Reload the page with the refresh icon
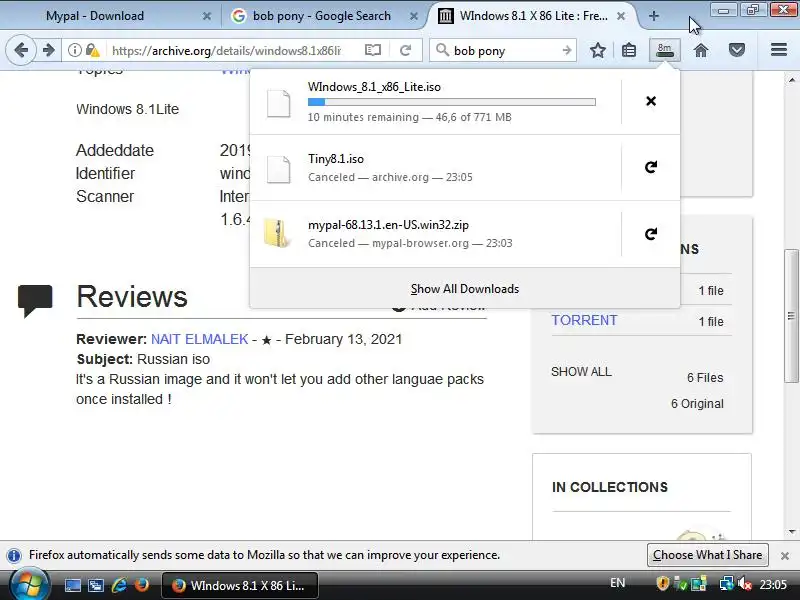 [x=406, y=50]
